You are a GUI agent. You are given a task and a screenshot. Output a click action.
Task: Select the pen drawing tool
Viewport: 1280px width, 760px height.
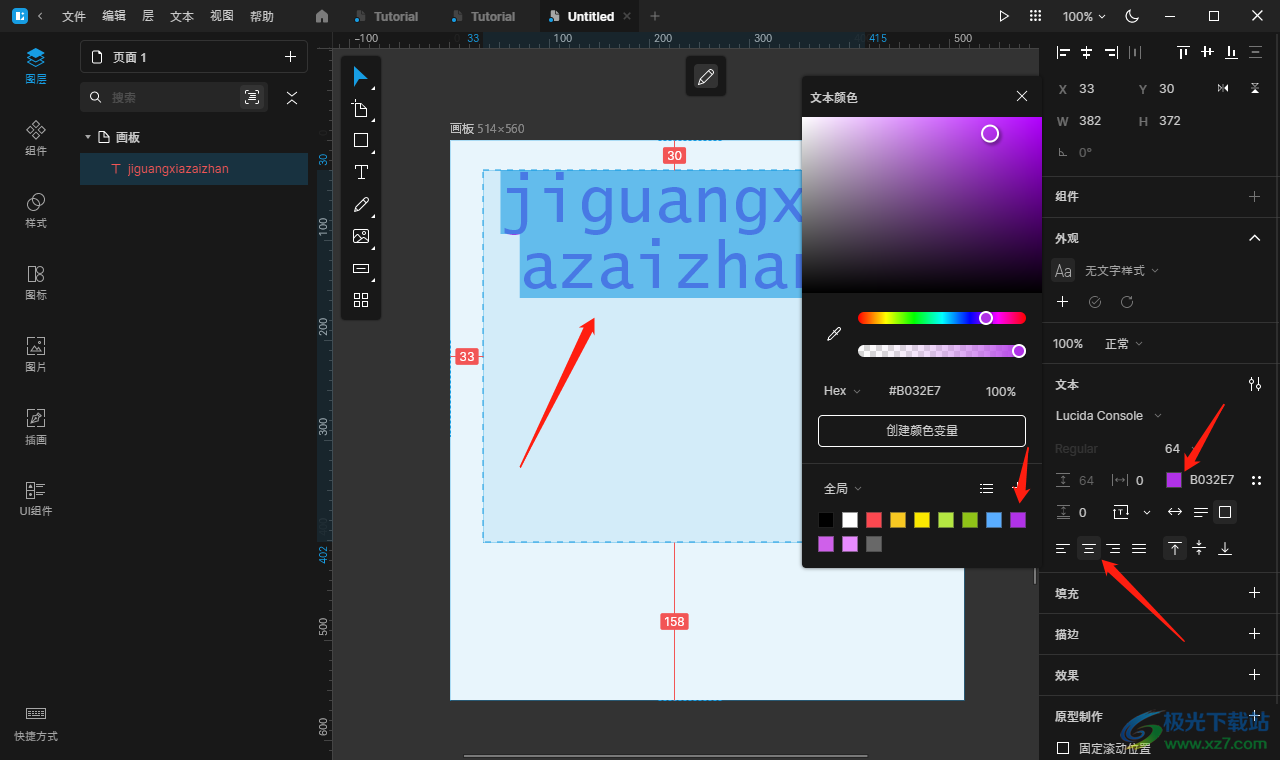tap(361, 205)
